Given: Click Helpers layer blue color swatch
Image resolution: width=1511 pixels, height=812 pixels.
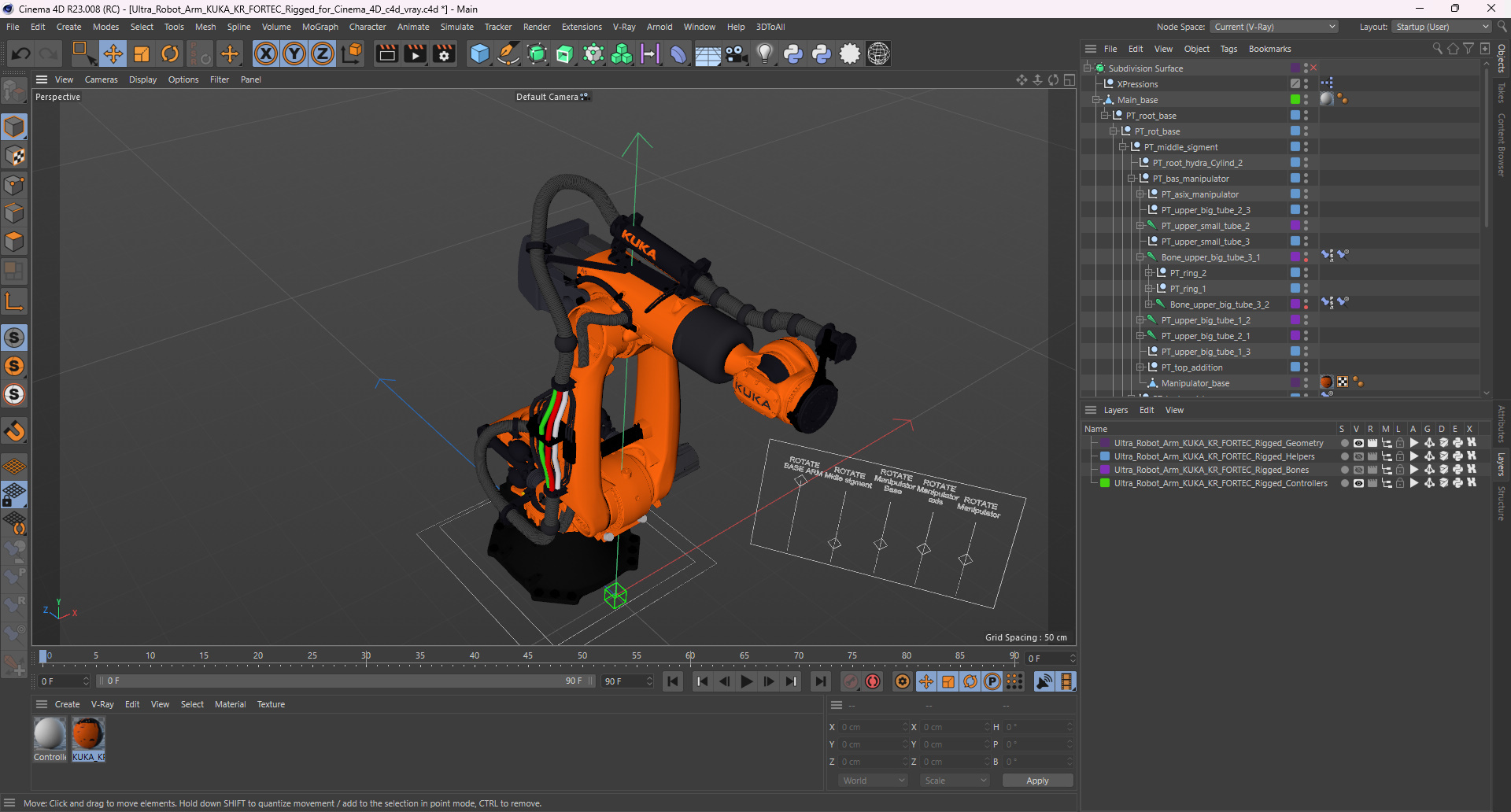Looking at the screenshot, I should [x=1105, y=456].
